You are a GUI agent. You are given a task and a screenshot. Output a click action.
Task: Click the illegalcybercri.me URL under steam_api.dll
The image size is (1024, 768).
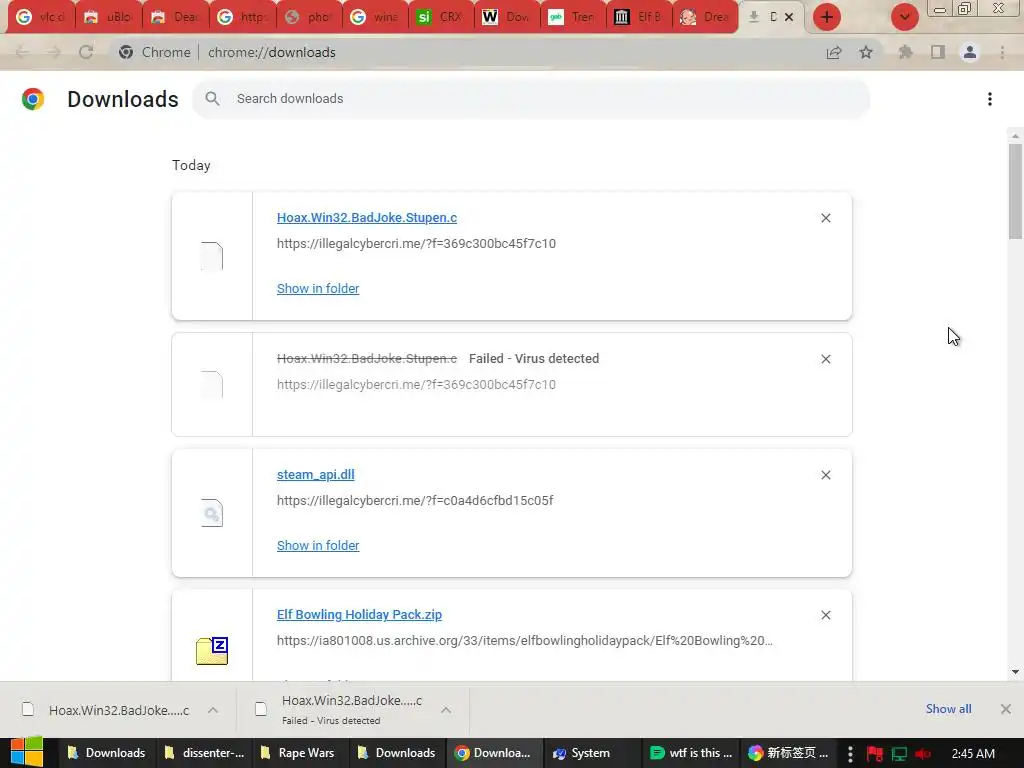[415, 500]
